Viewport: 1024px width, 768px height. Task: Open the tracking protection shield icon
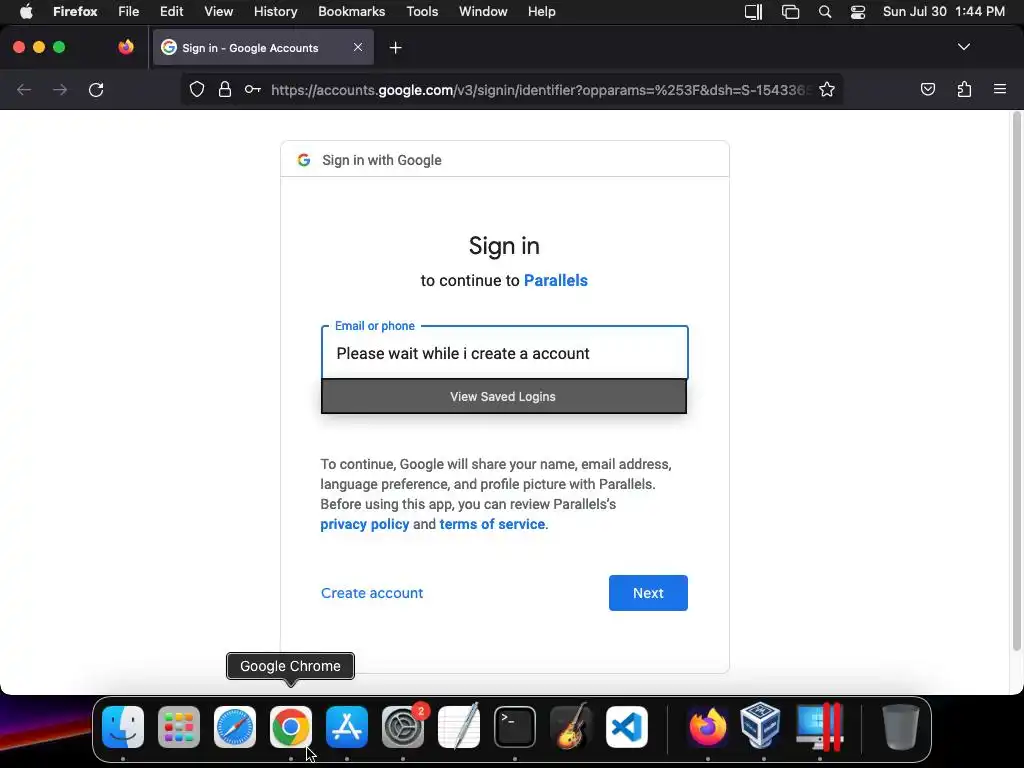coord(197,89)
